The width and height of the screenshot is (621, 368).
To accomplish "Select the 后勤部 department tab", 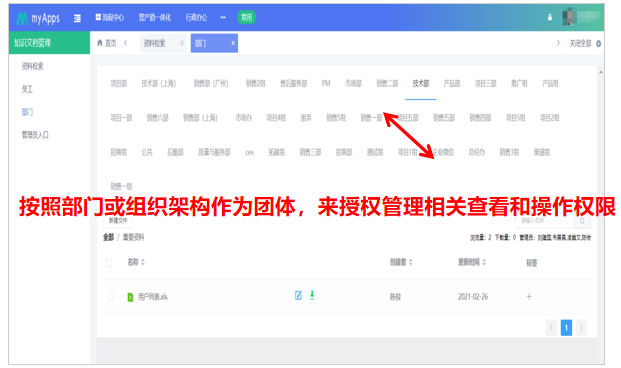I will (x=175, y=152).
